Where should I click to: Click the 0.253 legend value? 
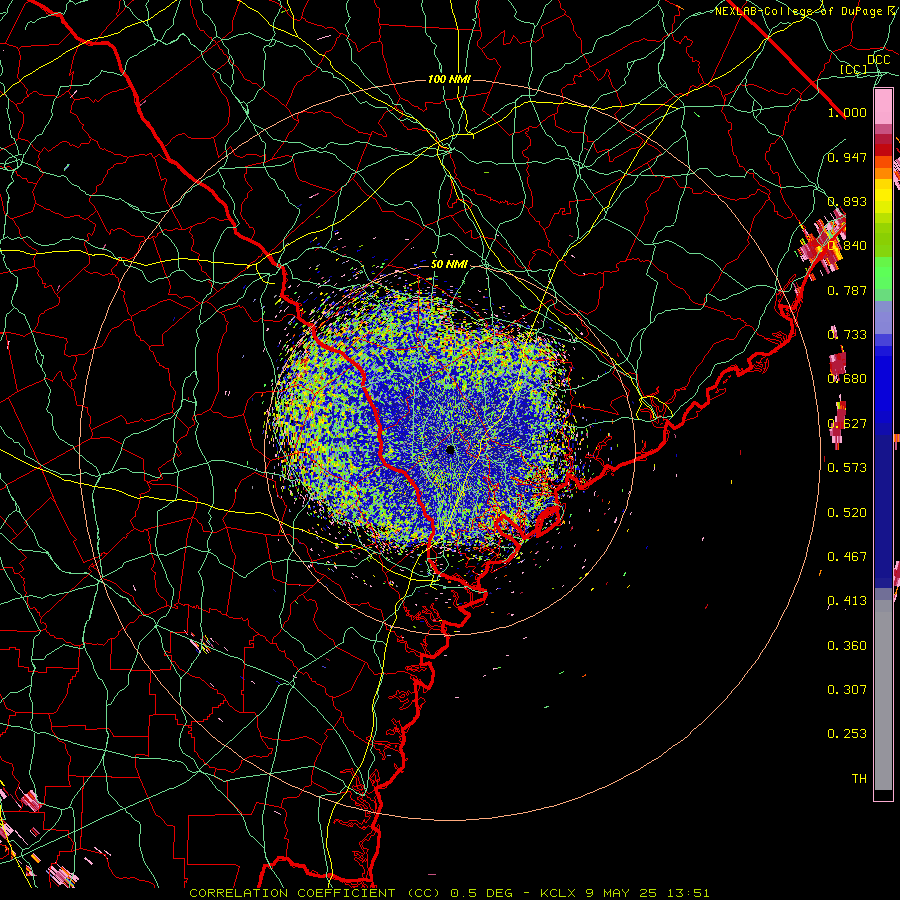point(847,734)
